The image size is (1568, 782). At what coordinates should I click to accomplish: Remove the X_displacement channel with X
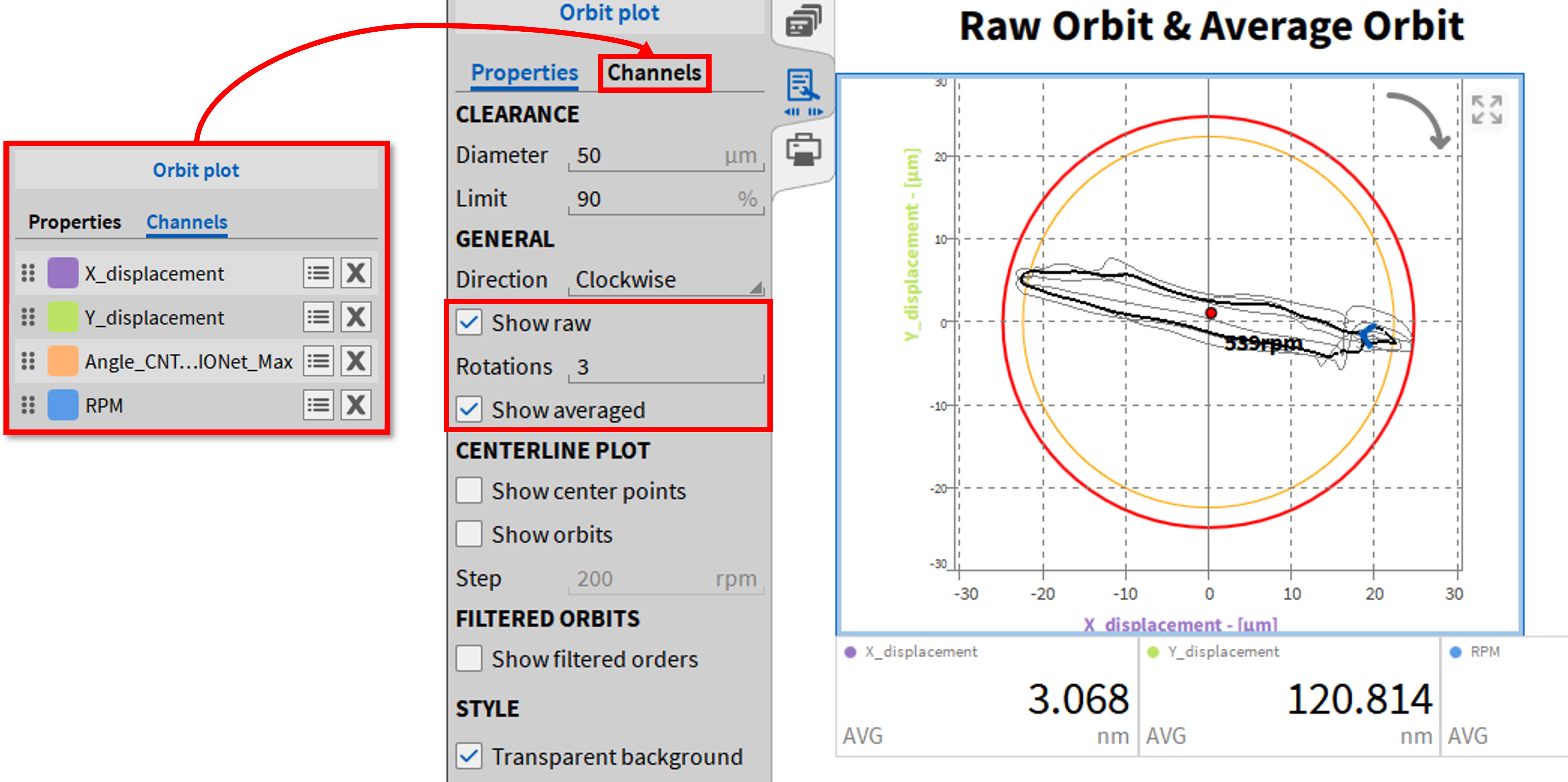pyautogui.click(x=356, y=273)
